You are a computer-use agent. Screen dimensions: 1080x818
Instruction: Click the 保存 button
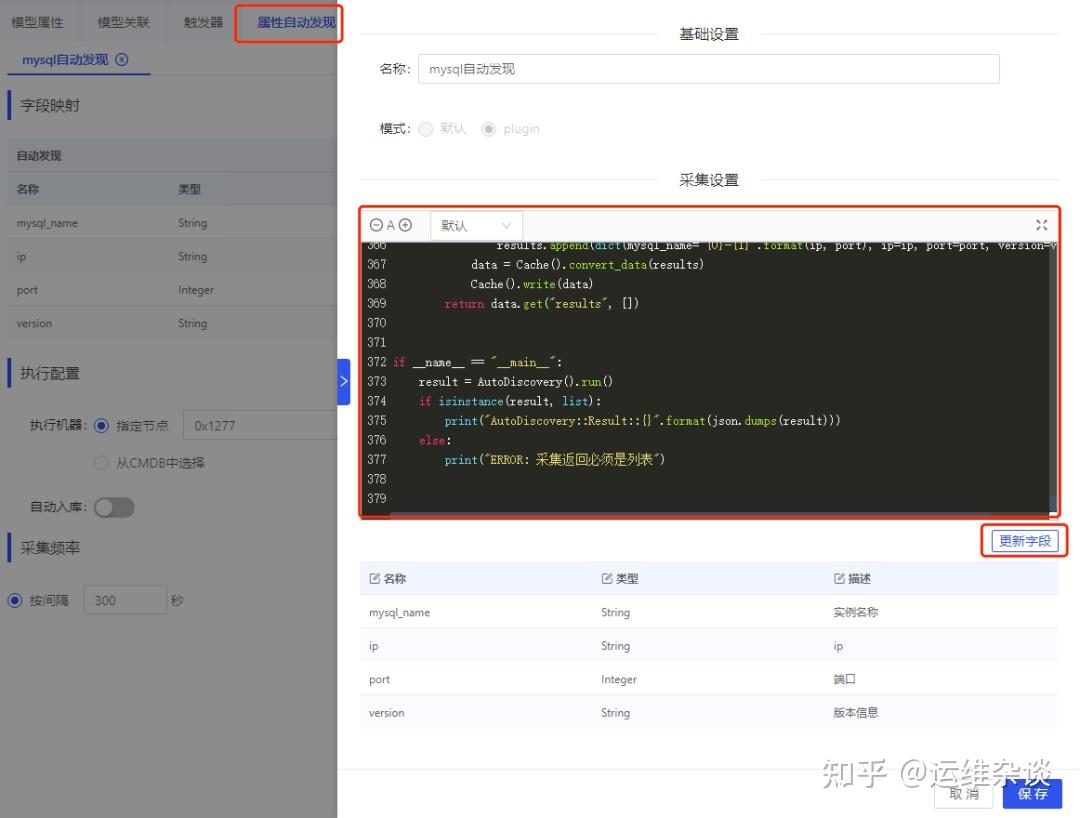tap(1033, 793)
